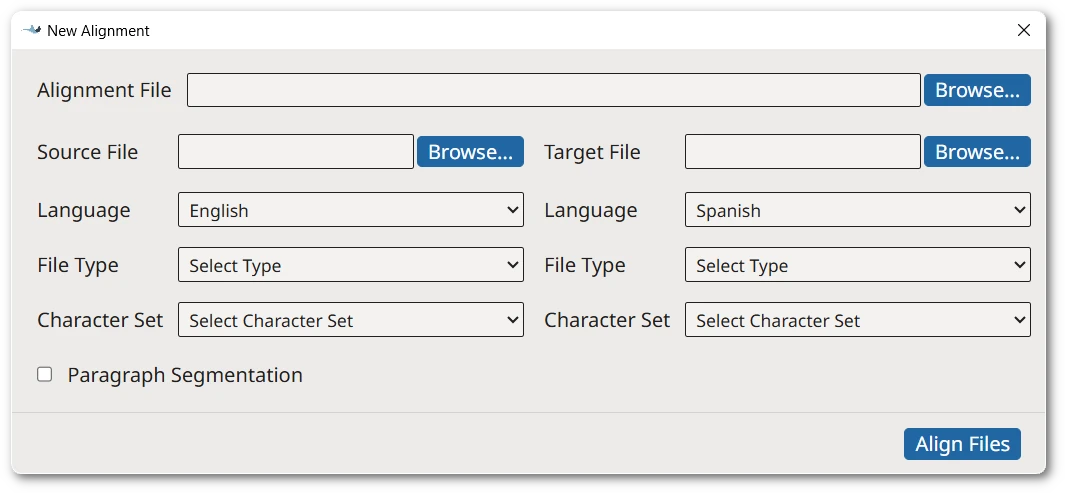Click the New Alignment title bar text

click(98, 31)
